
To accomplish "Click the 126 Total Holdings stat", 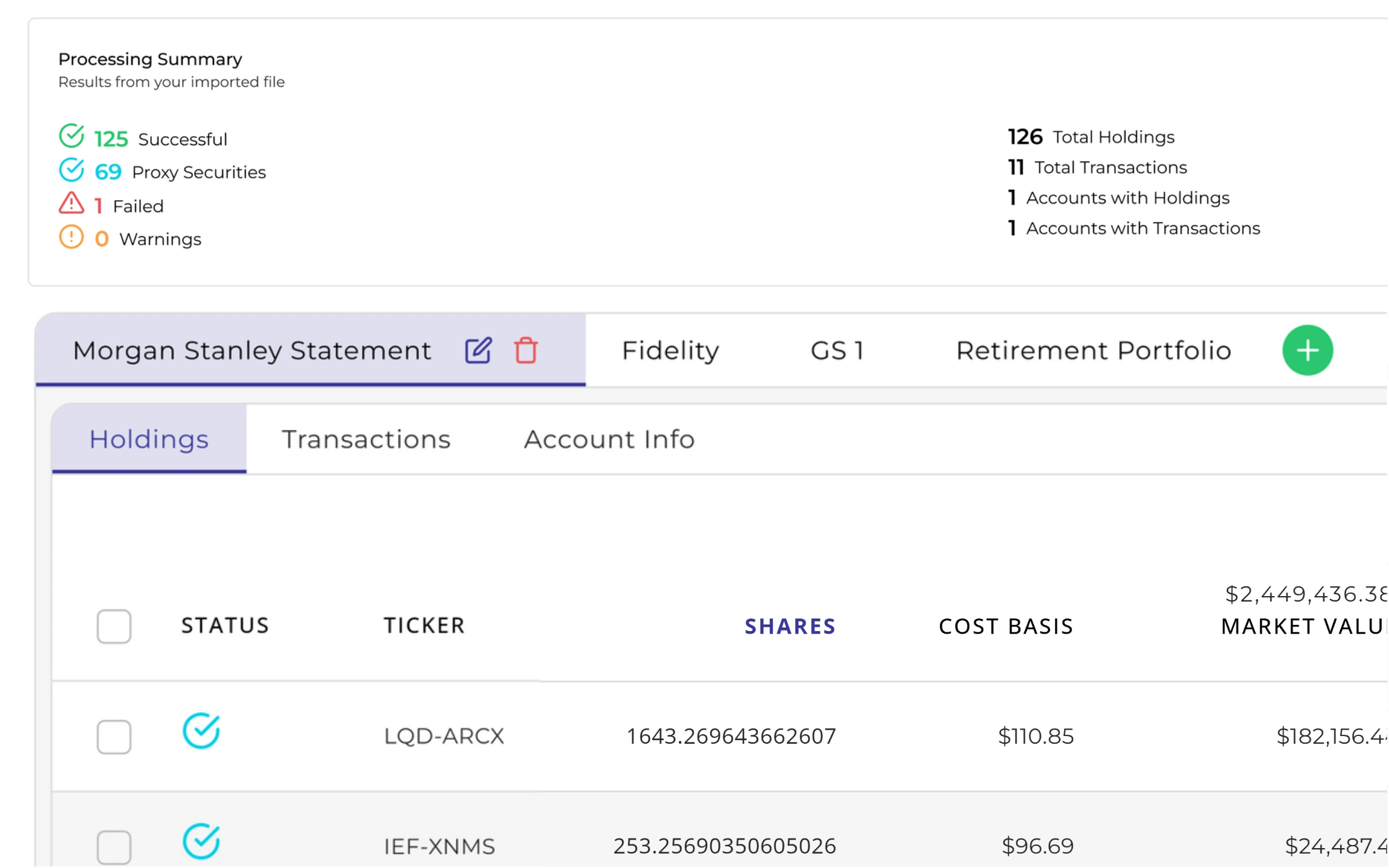I will point(1091,137).
